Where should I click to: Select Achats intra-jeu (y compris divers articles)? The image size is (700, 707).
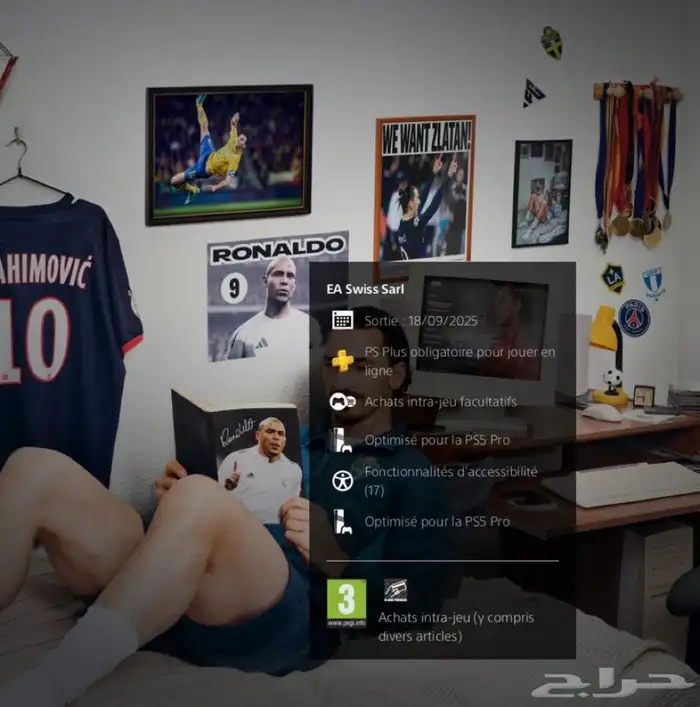[x=456, y=627]
